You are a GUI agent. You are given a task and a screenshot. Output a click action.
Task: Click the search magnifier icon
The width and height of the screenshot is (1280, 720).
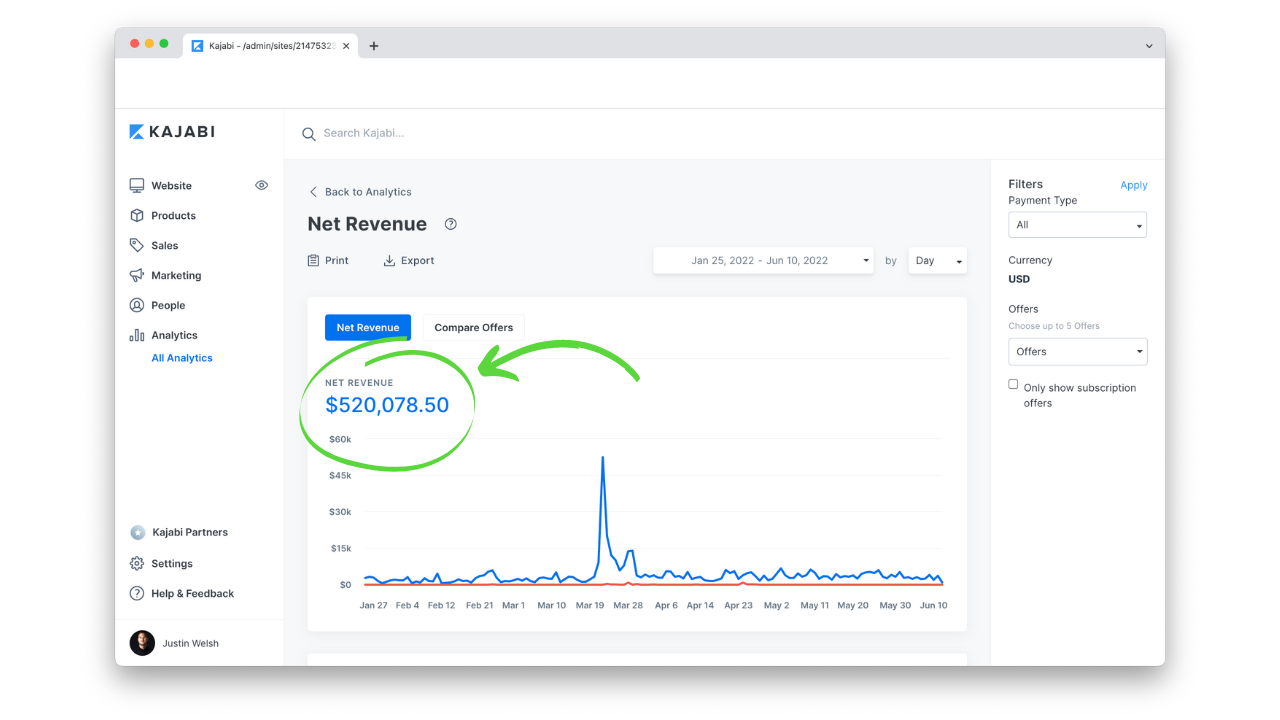coord(309,134)
